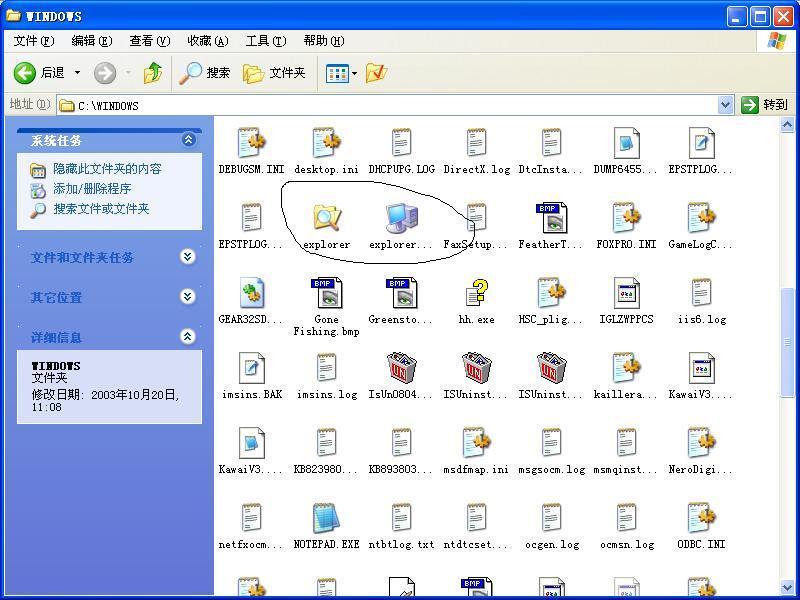Viewport: 800px width, 600px height.
Task: Go up one folder level
Action: point(153,73)
